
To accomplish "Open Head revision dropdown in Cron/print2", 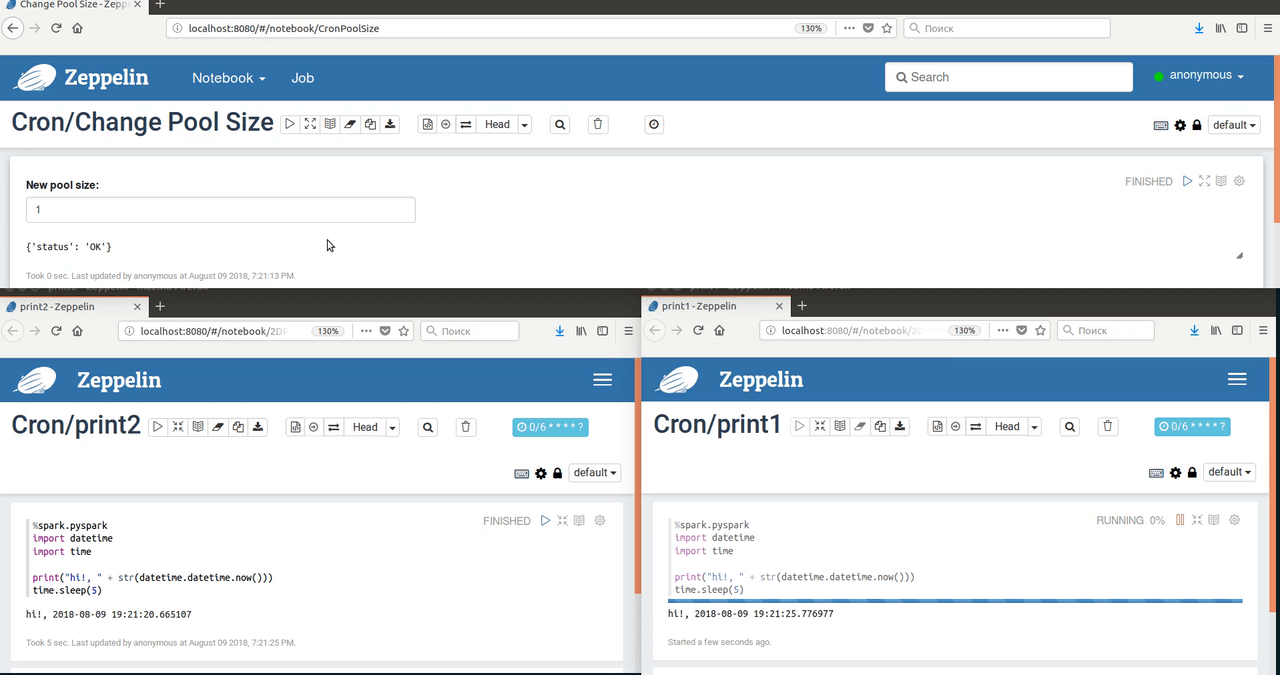I will pyautogui.click(x=371, y=427).
